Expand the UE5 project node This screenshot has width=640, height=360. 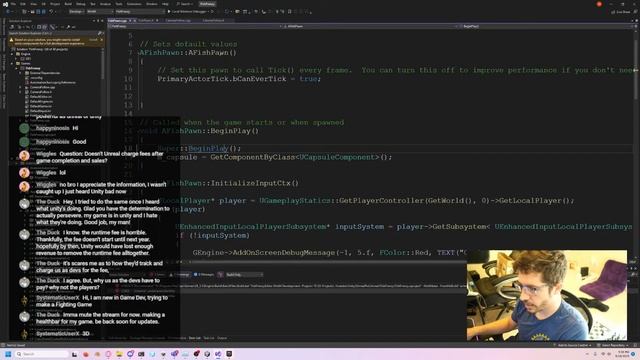point(16,59)
